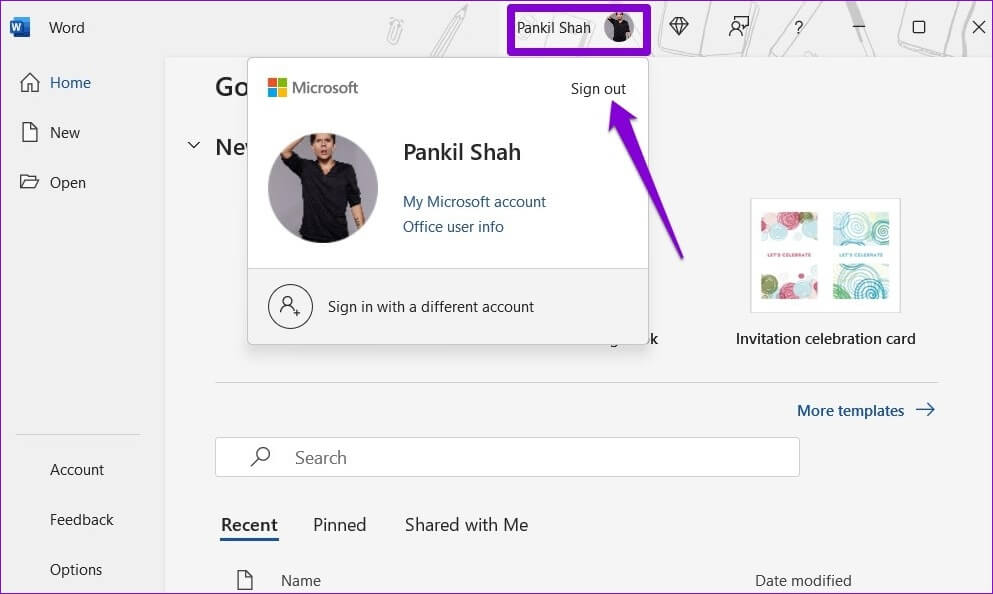
Task: Minimize the Word window
Action: coord(859,27)
